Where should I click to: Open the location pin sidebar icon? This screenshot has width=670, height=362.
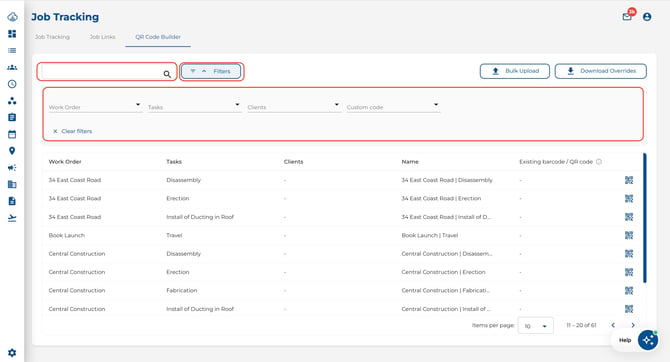(12, 151)
